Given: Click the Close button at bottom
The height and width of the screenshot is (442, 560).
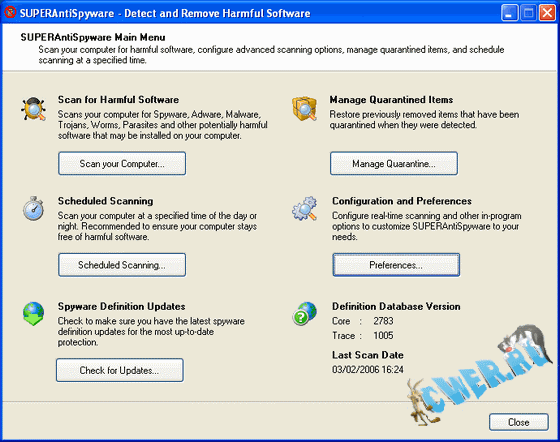Looking at the screenshot, I should [519, 422].
